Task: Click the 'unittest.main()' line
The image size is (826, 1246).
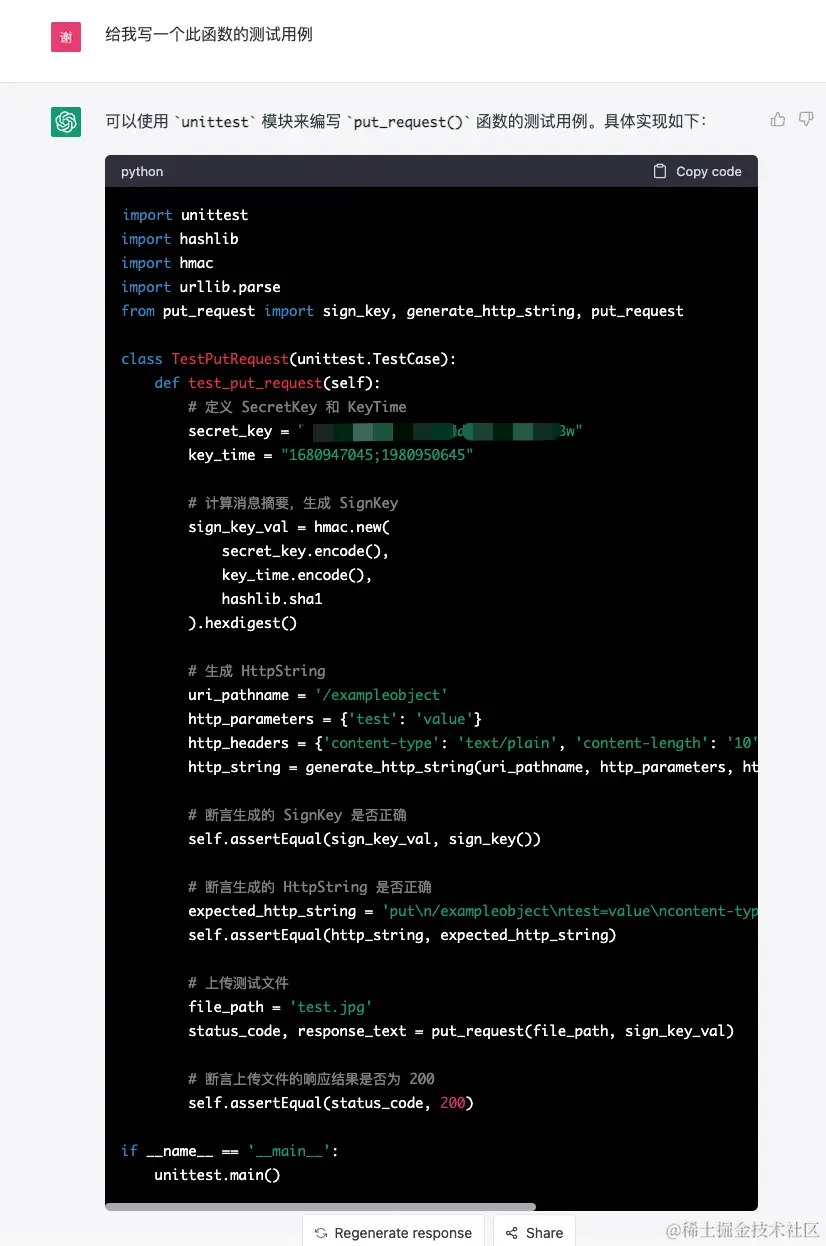Action: click(217, 1175)
